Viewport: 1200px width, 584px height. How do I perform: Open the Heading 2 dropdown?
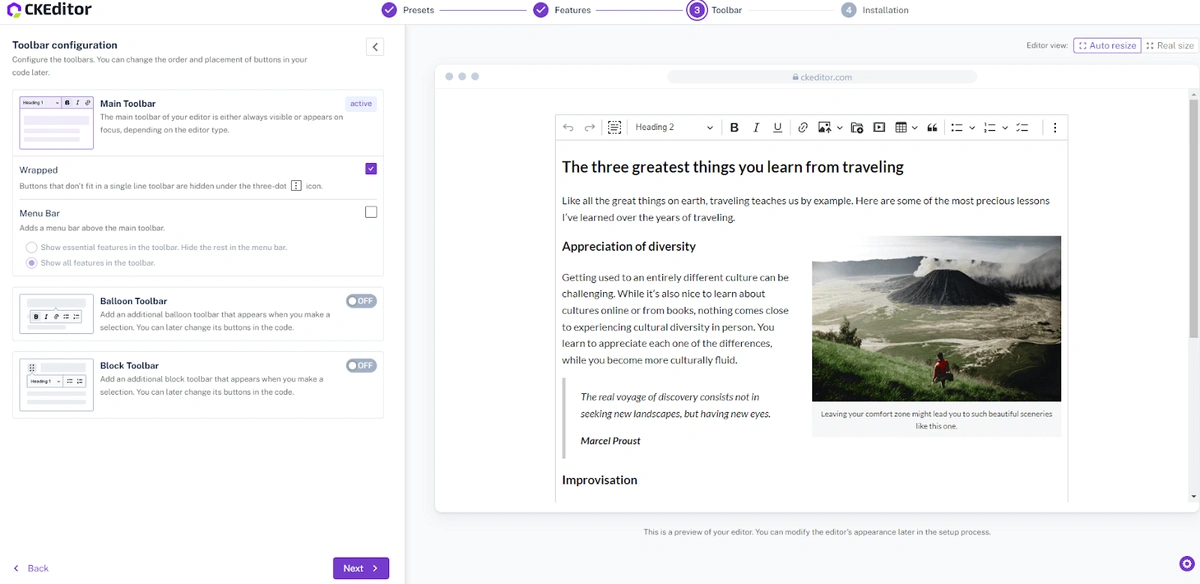coord(674,127)
